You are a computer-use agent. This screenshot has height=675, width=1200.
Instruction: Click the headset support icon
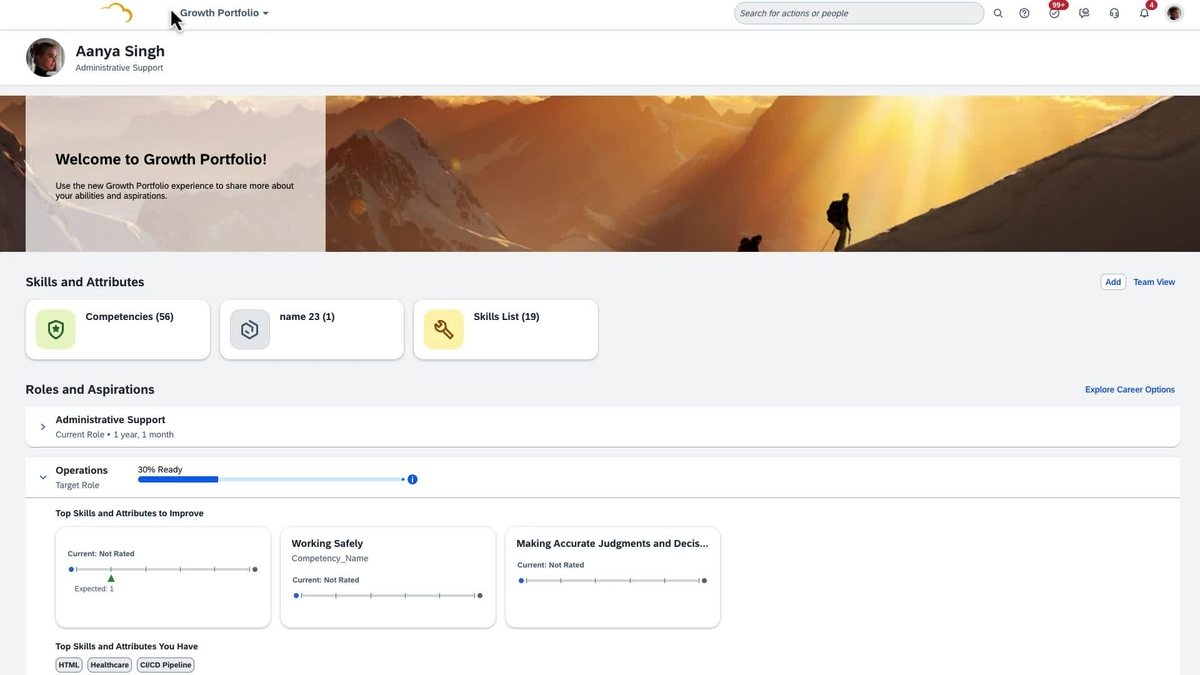(x=1114, y=13)
